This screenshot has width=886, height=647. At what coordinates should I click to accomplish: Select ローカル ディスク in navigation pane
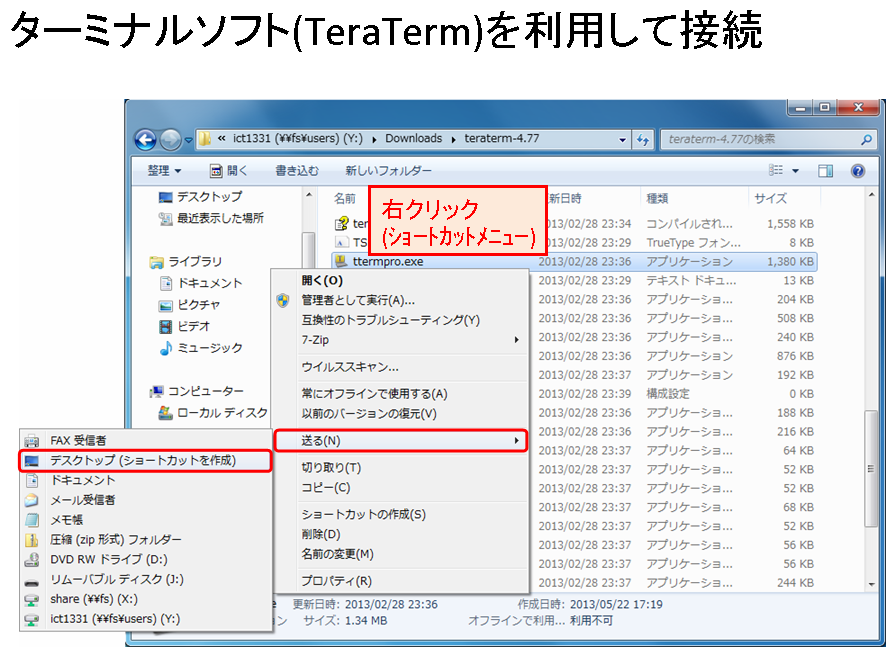point(222,413)
